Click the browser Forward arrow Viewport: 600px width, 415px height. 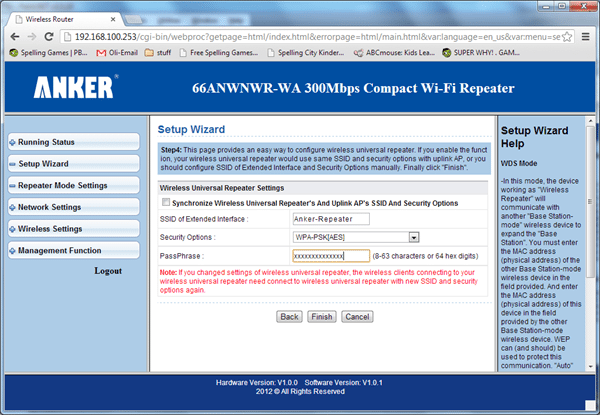point(32,37)
